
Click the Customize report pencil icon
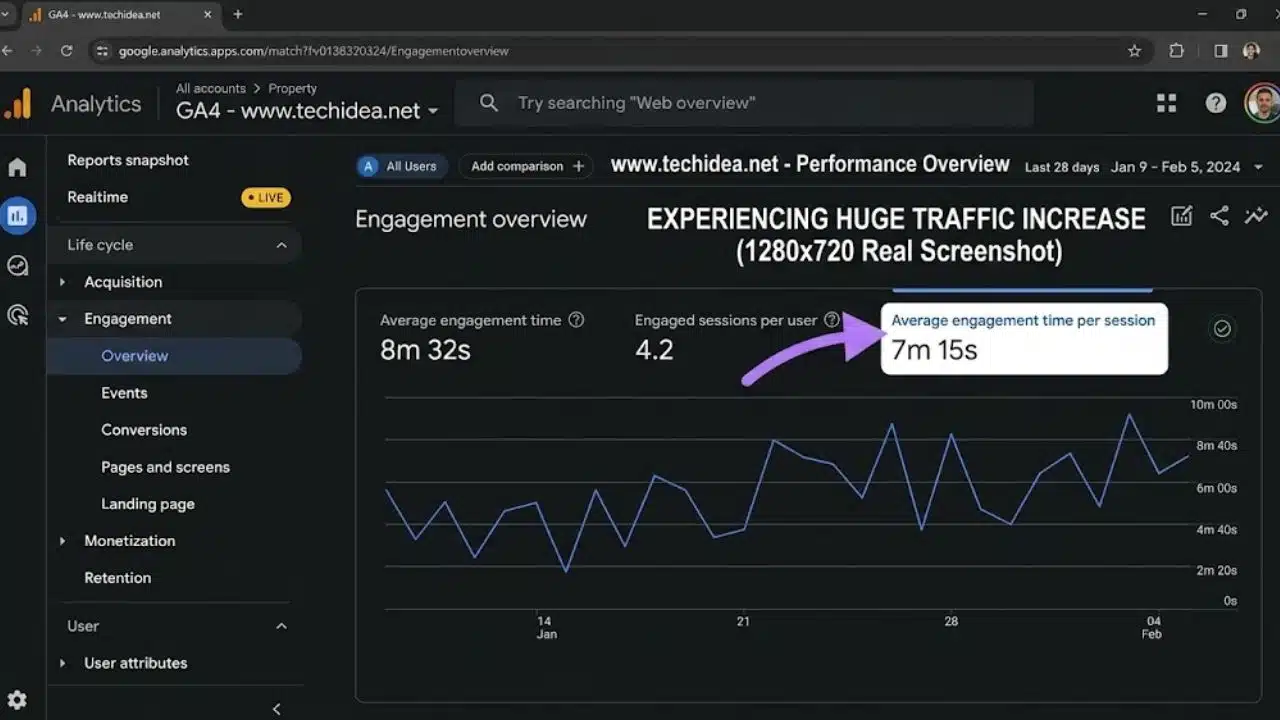[1181, 215]
